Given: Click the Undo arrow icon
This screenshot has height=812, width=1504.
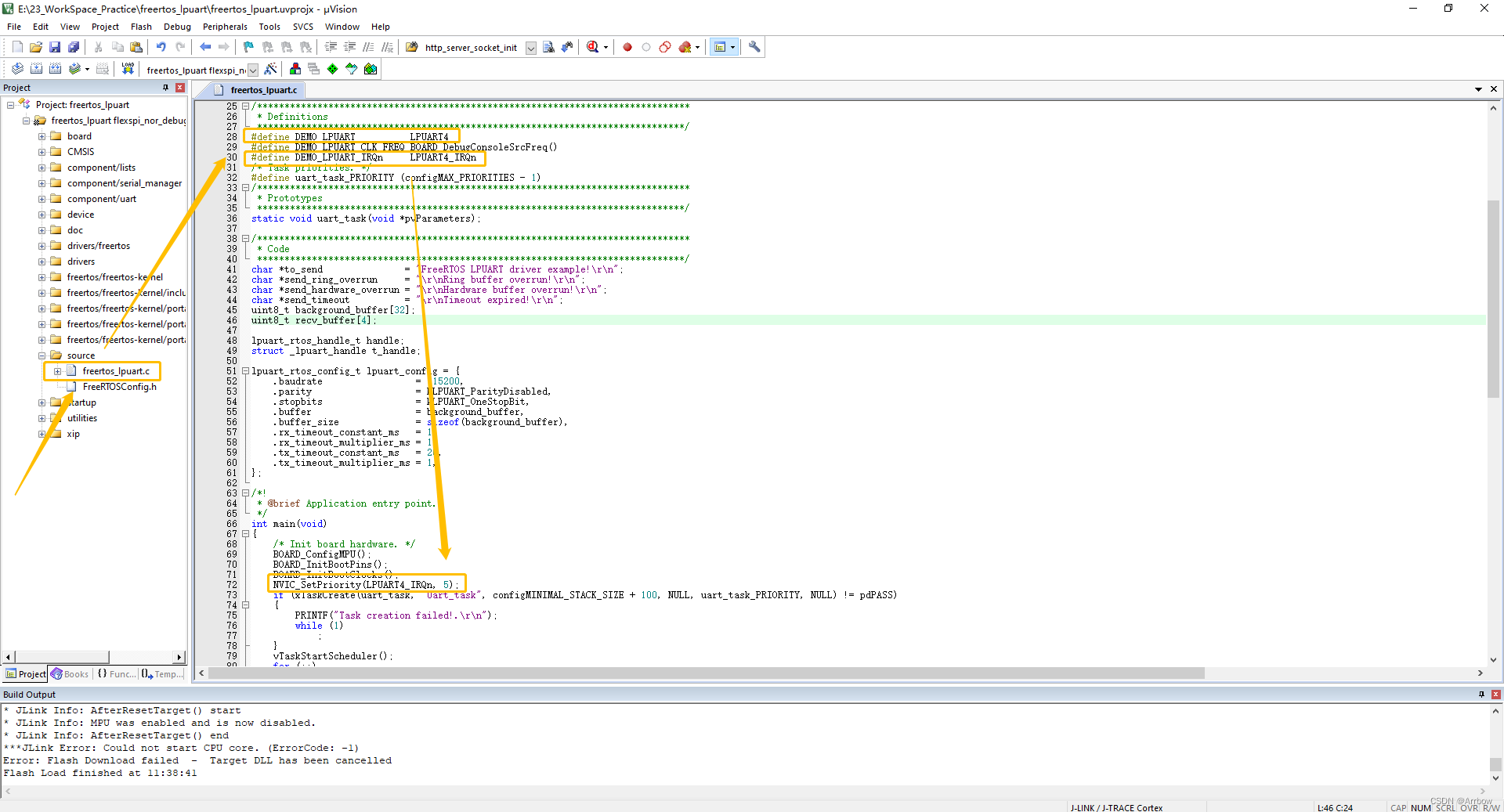Looking at the screenshot, I should pyautogui.click(x=161, y=47).
